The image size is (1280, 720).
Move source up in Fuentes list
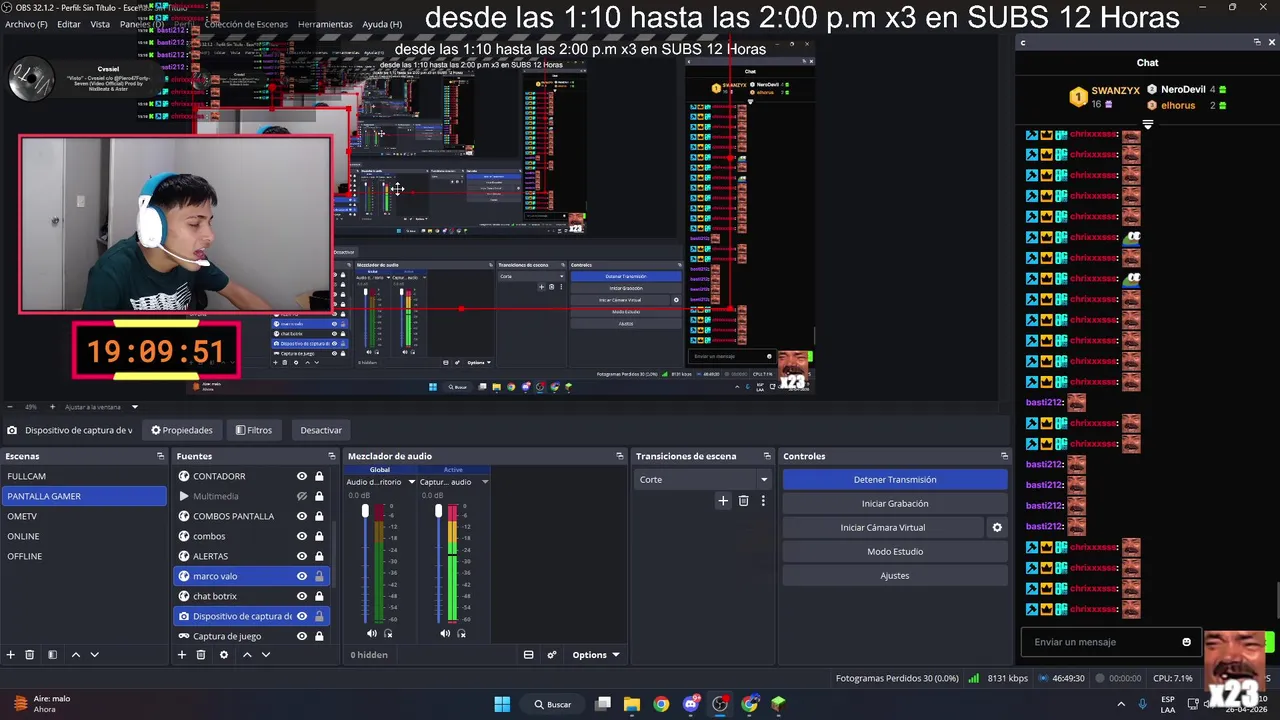[247, 655]
